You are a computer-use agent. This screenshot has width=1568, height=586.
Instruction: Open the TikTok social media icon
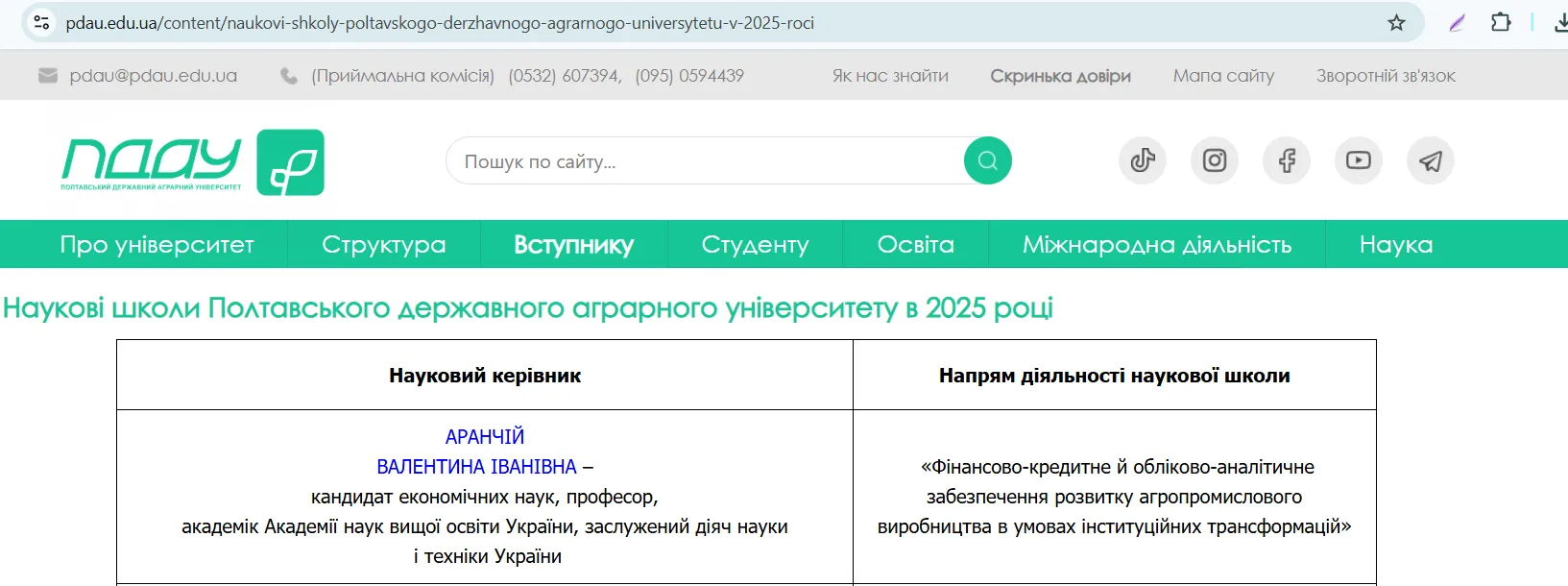pyautogui.click(x=1142, y=160)
